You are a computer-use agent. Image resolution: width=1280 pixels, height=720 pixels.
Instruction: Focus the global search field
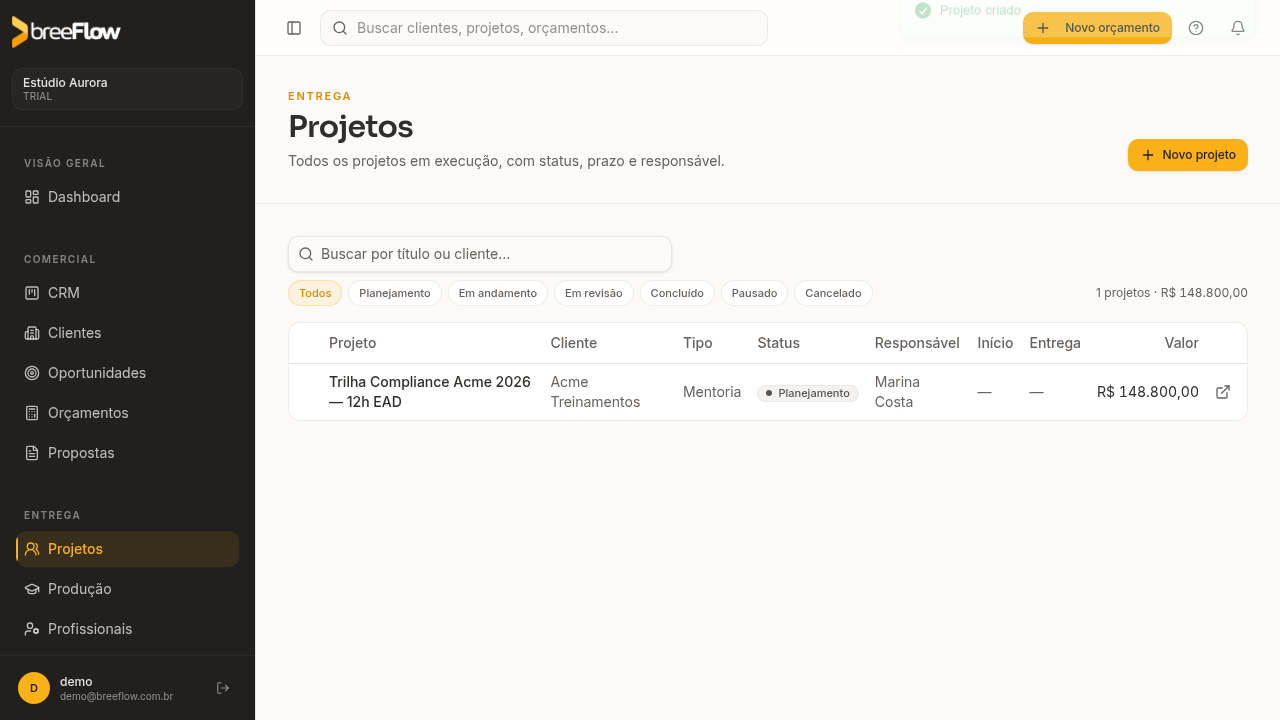coord(544,28)
